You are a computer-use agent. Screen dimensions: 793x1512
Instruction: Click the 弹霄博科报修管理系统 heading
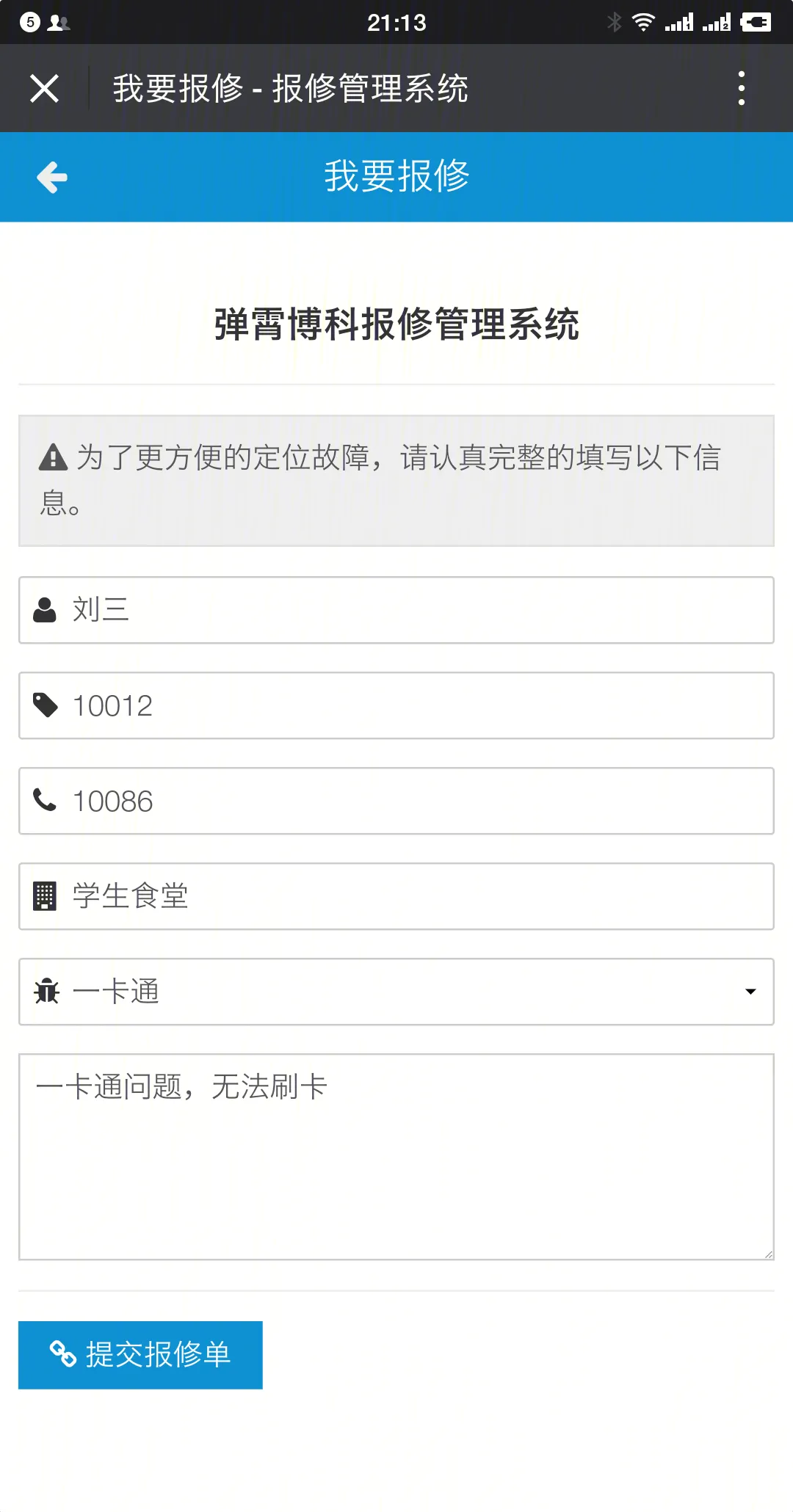[x=396, y=324]
